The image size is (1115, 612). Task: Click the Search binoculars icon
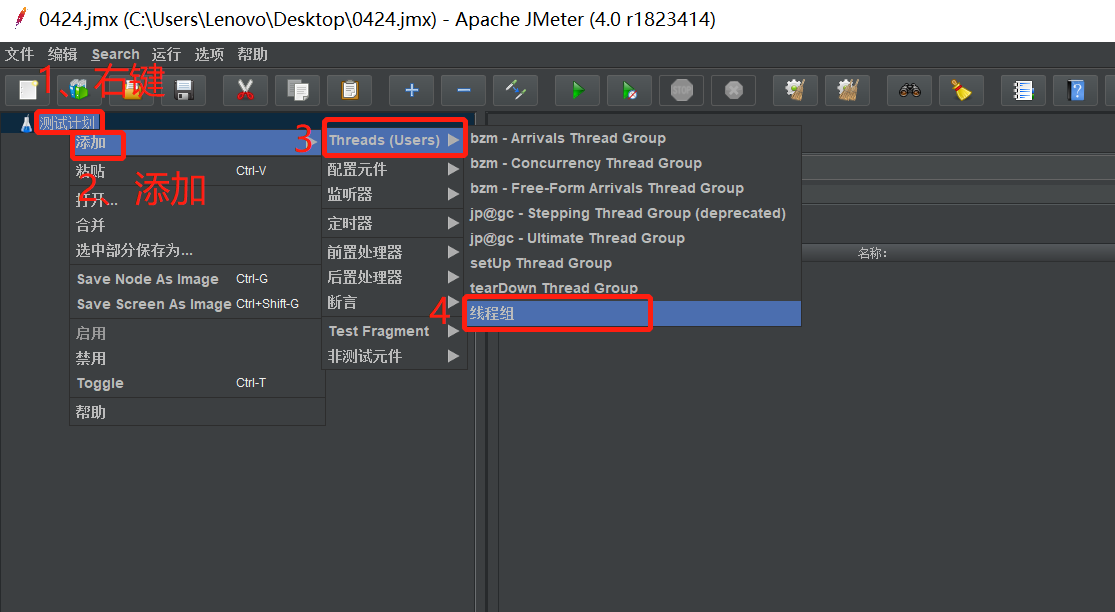pos(909,90)
